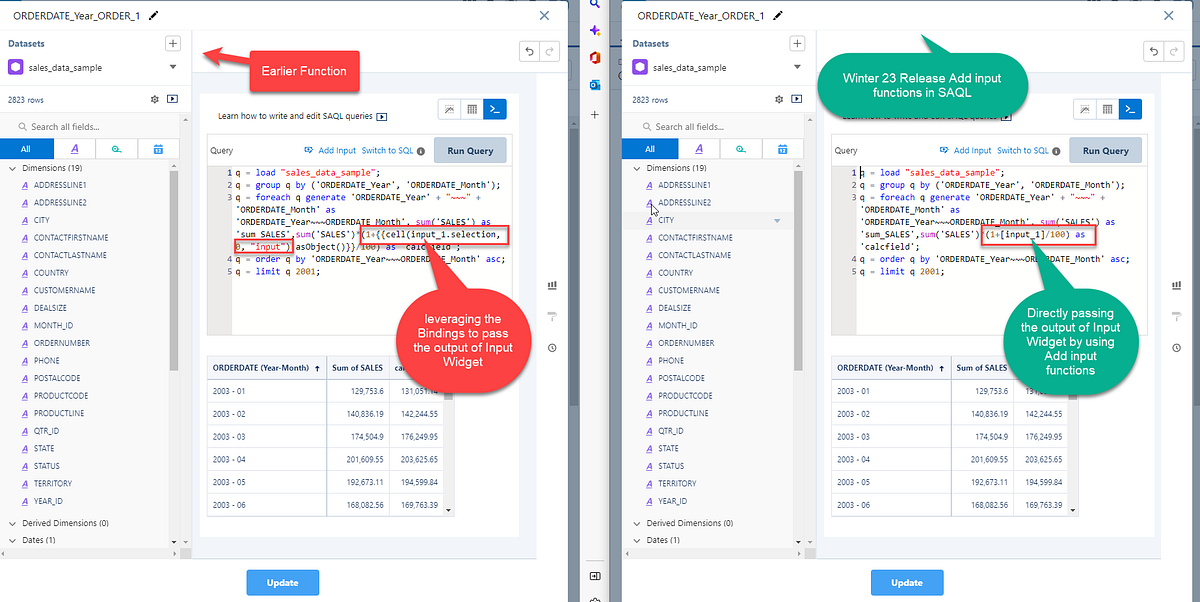The height and width of the screenshot is (602, 1200).
Task: Add dataset plus button in left panel
Action: pos(172,44)
